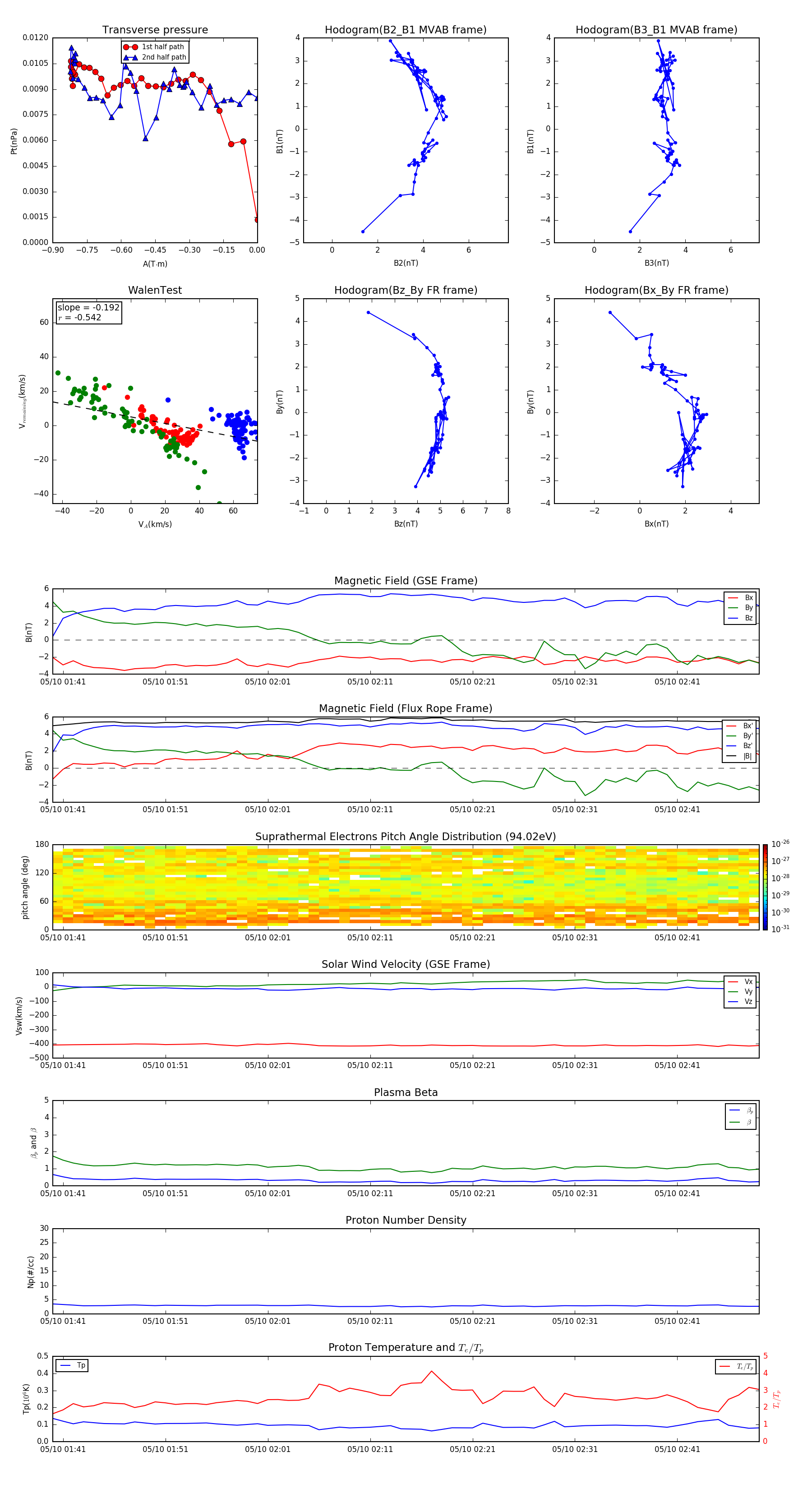The image size is (812, 1489).
Task: Click the "Tp(10^6K)" y-axis label
Action: pos(26,1398)
